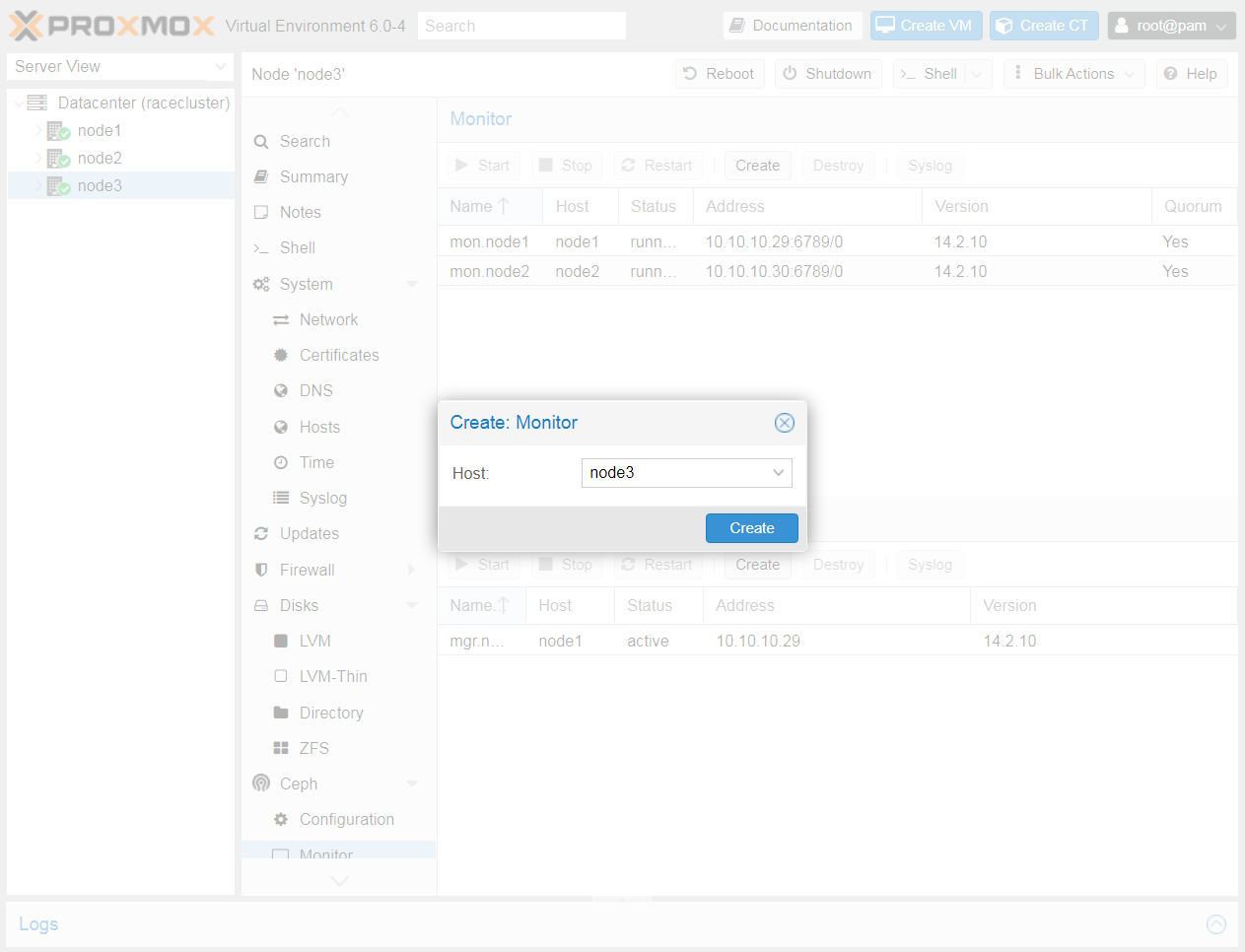Click the LVM filled square icon
This screenshot has height=952, width=1245.
point(281,642)
